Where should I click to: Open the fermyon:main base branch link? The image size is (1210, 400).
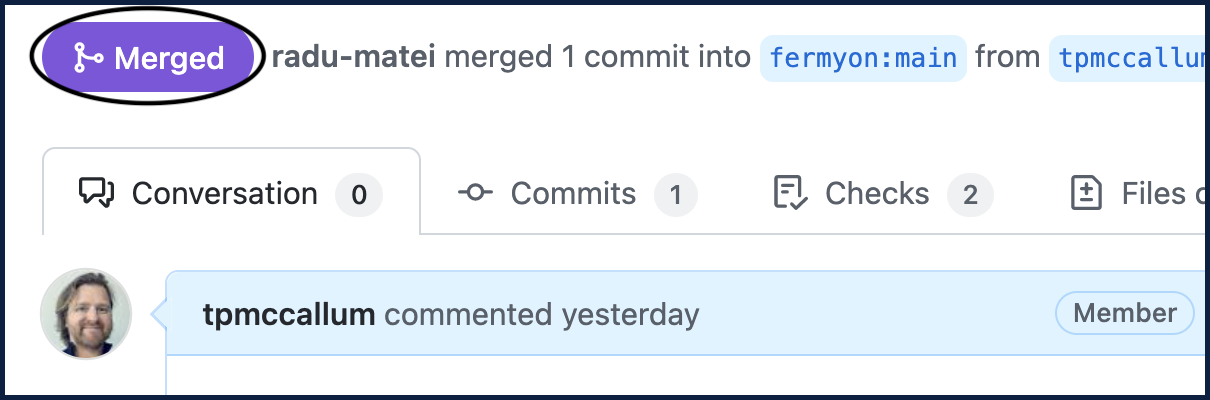coord(863,58)
